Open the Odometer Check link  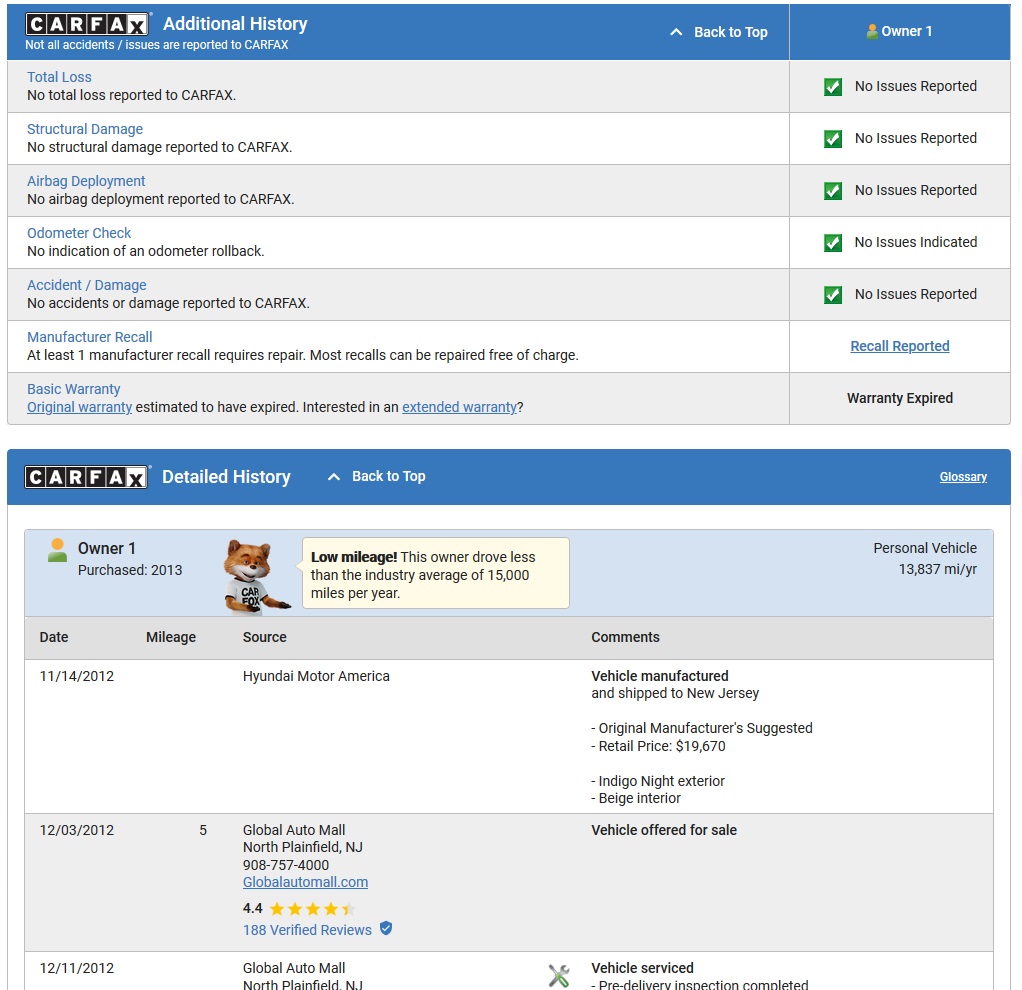79,233
